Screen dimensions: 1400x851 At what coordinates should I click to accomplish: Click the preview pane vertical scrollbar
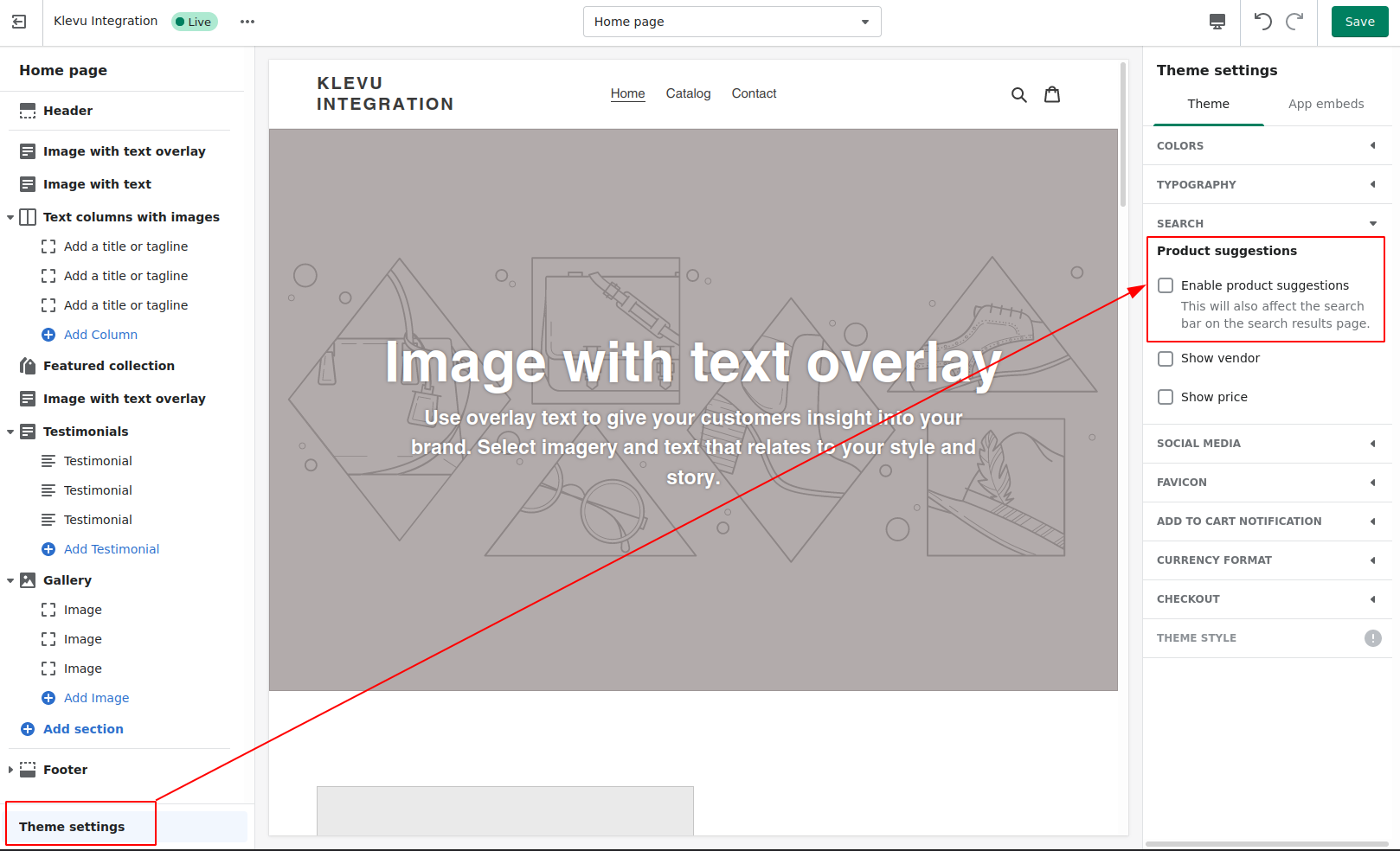click(1123, 134)
